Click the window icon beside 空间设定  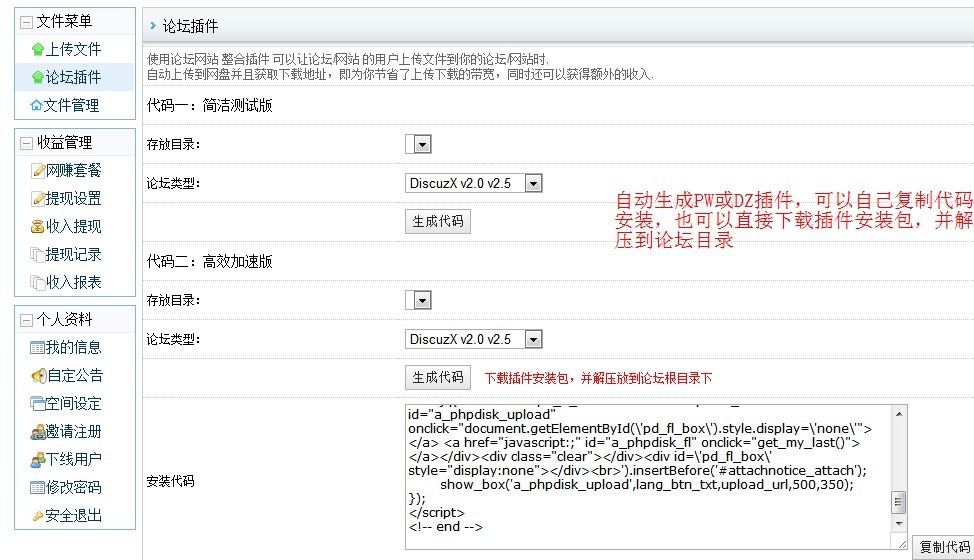click(37, 404)
